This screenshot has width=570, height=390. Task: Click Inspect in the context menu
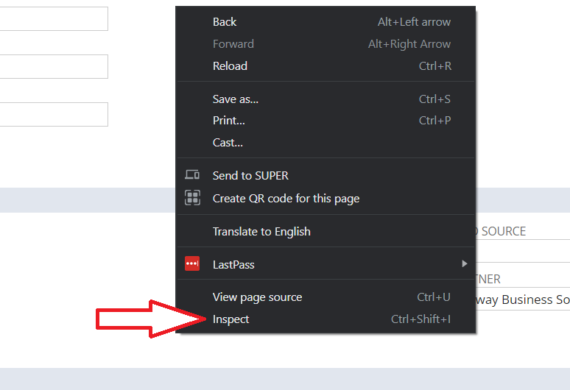coord(325,319)
